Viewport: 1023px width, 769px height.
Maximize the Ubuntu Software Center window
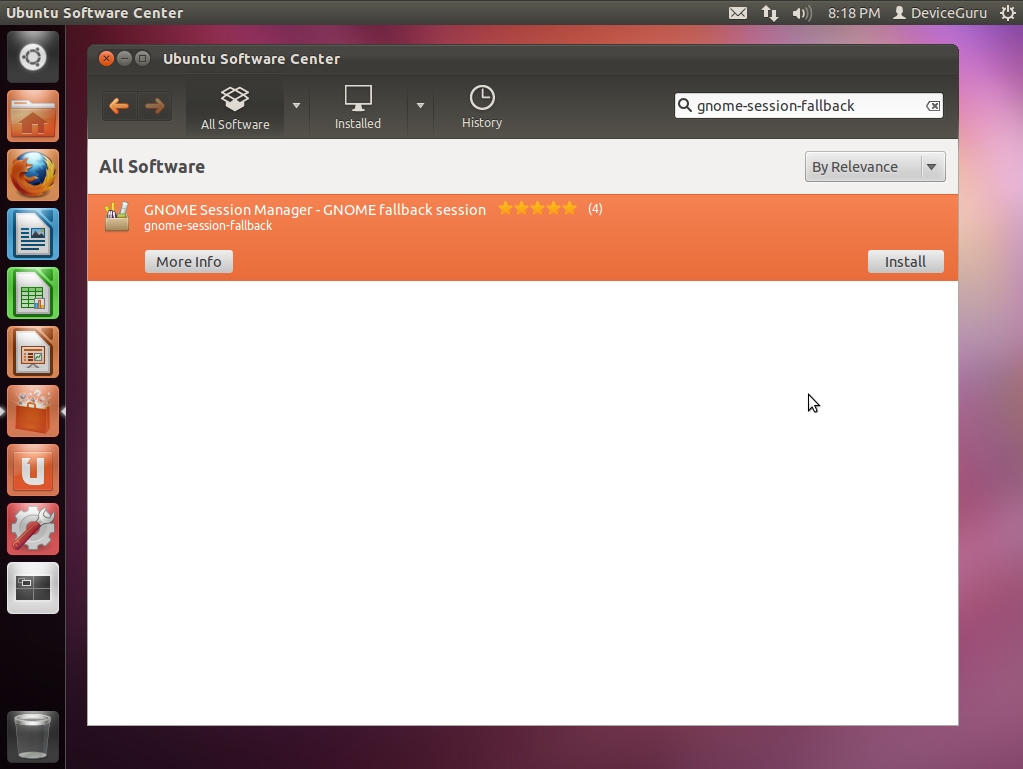142,59
